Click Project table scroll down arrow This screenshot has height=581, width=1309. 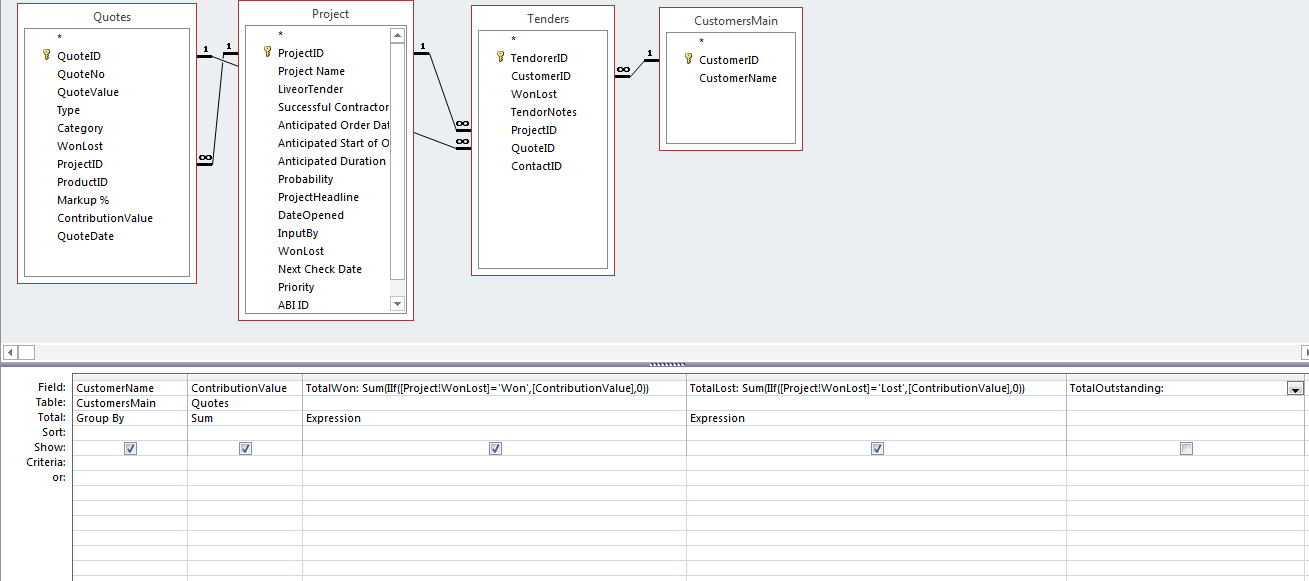(397, 303)
